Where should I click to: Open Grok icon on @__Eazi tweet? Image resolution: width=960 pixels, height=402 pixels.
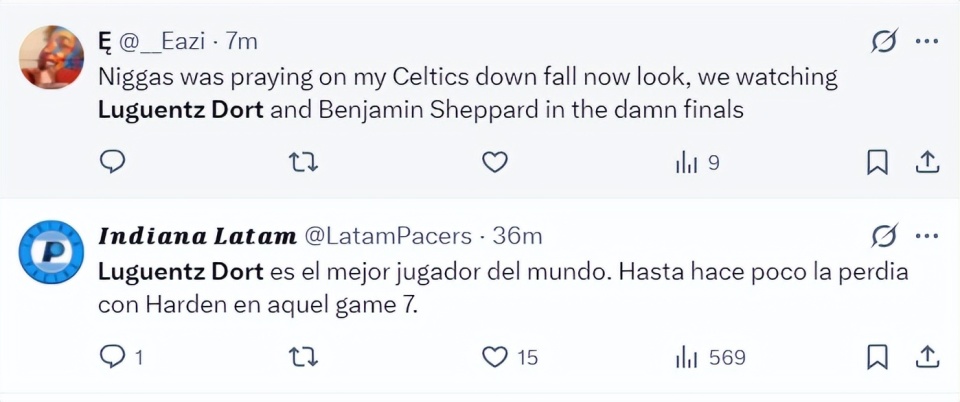click(x=884, y=41)
